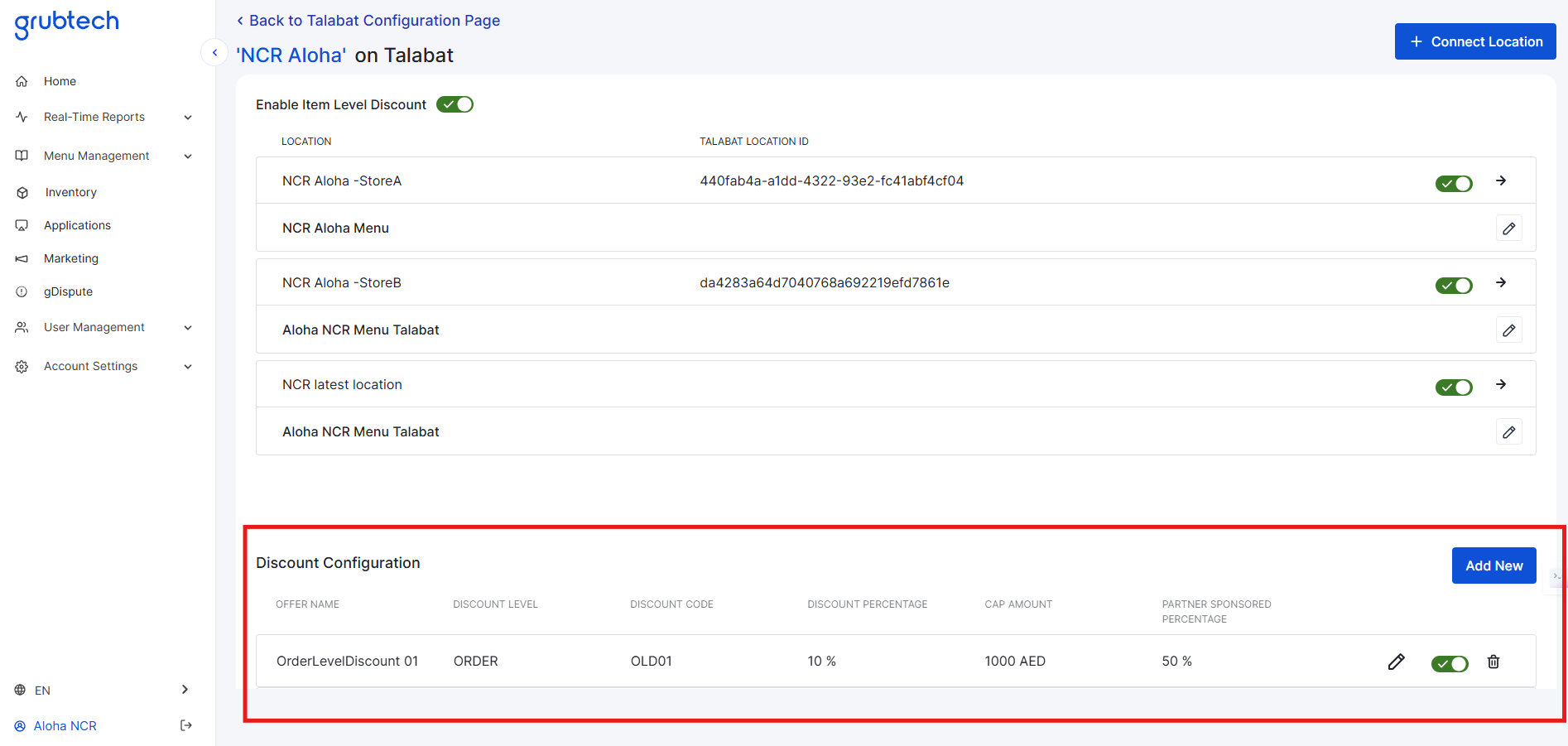Go to Home in sidebar

(x=60, y=81)
